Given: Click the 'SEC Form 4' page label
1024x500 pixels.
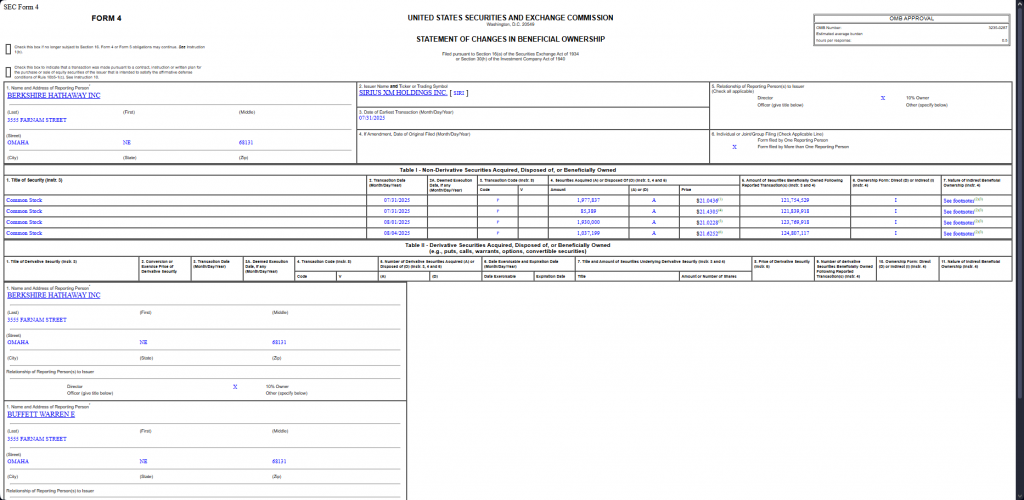Looking at the screenshot, I should click(x=21, y=6).
